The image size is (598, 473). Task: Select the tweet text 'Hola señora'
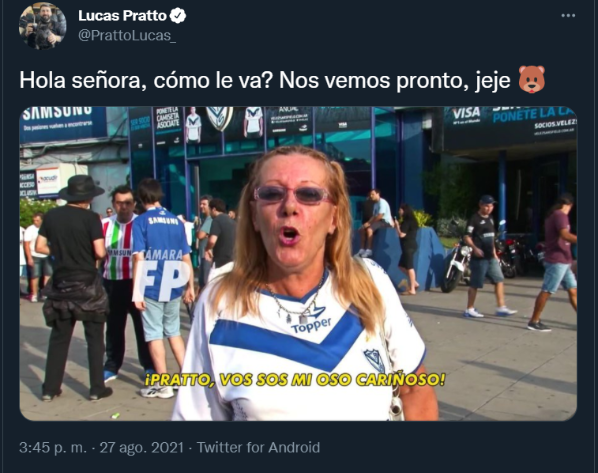[x=80, y=80]
